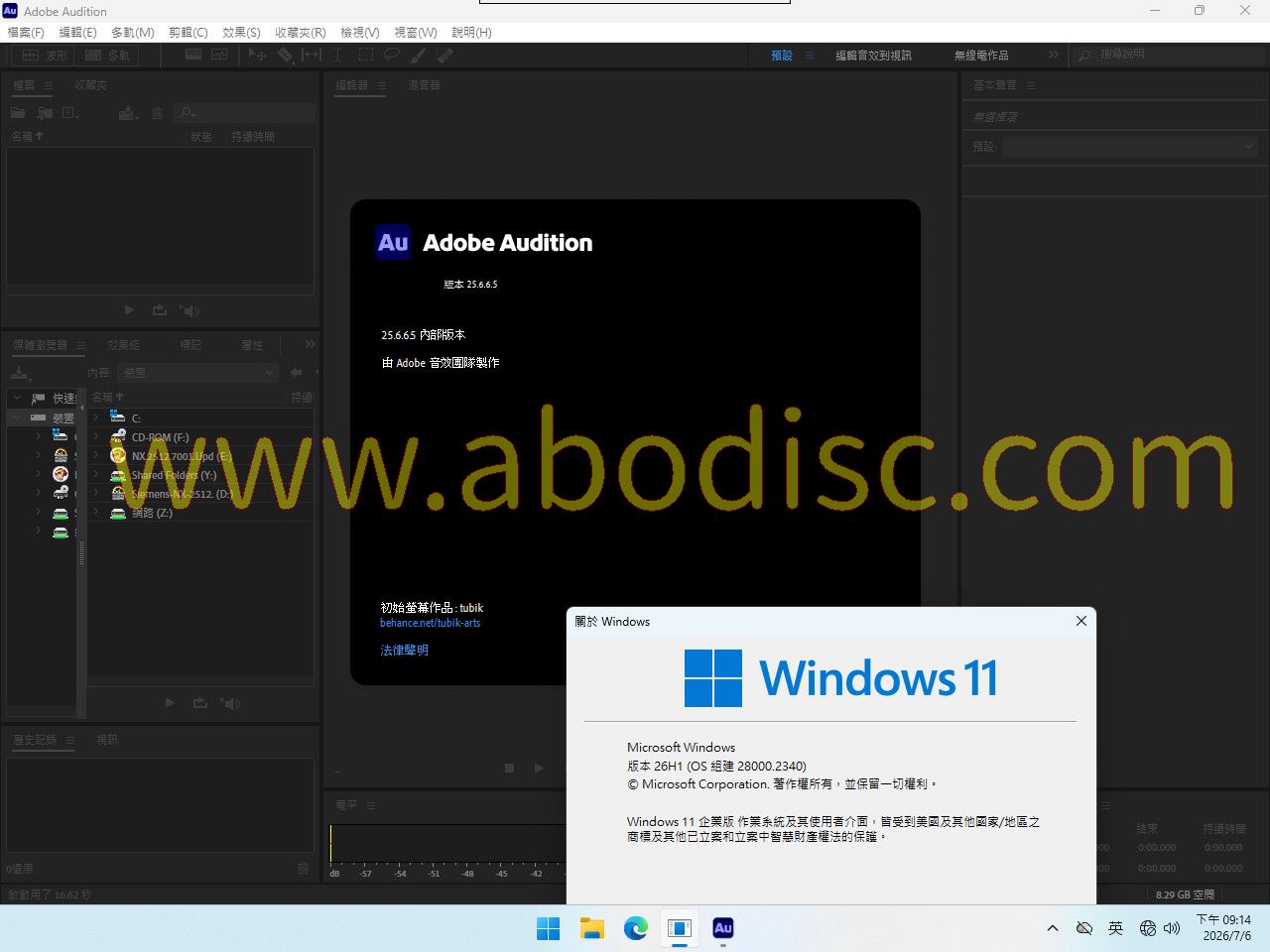Open File Explorer from the taskbar
The width and height of the screenshot is (1270, 952).
[592, 928]
